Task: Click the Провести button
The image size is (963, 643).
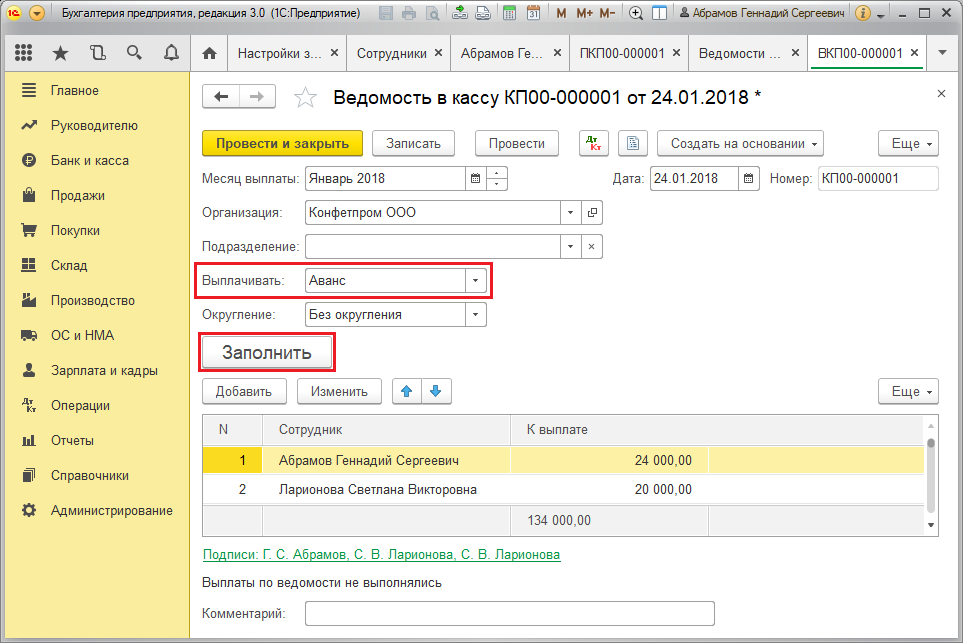Action: tap(517, 143)
